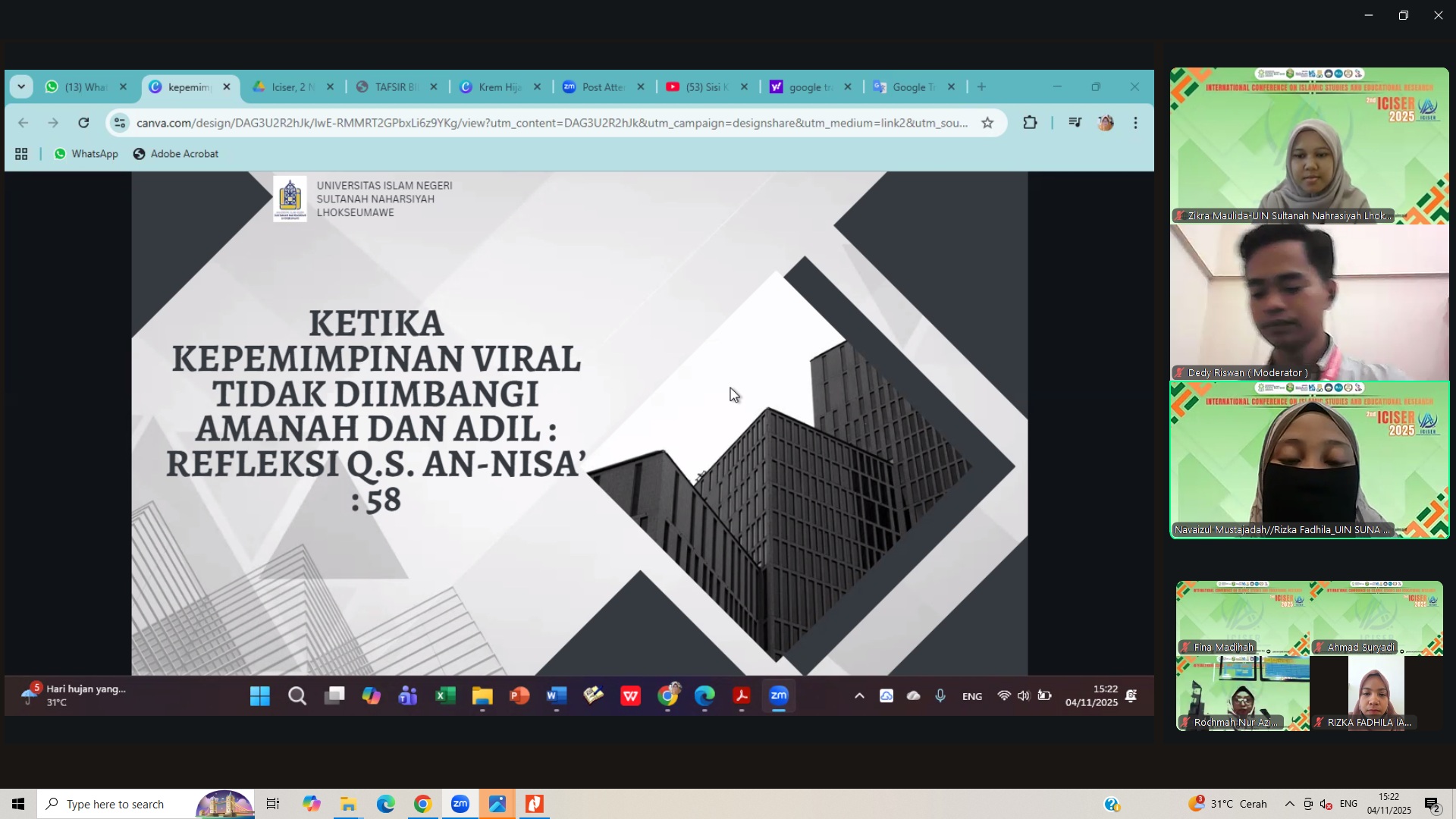Screen dimensions: 1456x819
Task: Open Chrome extensions puzzle icon
Action: coord(1030,123)
